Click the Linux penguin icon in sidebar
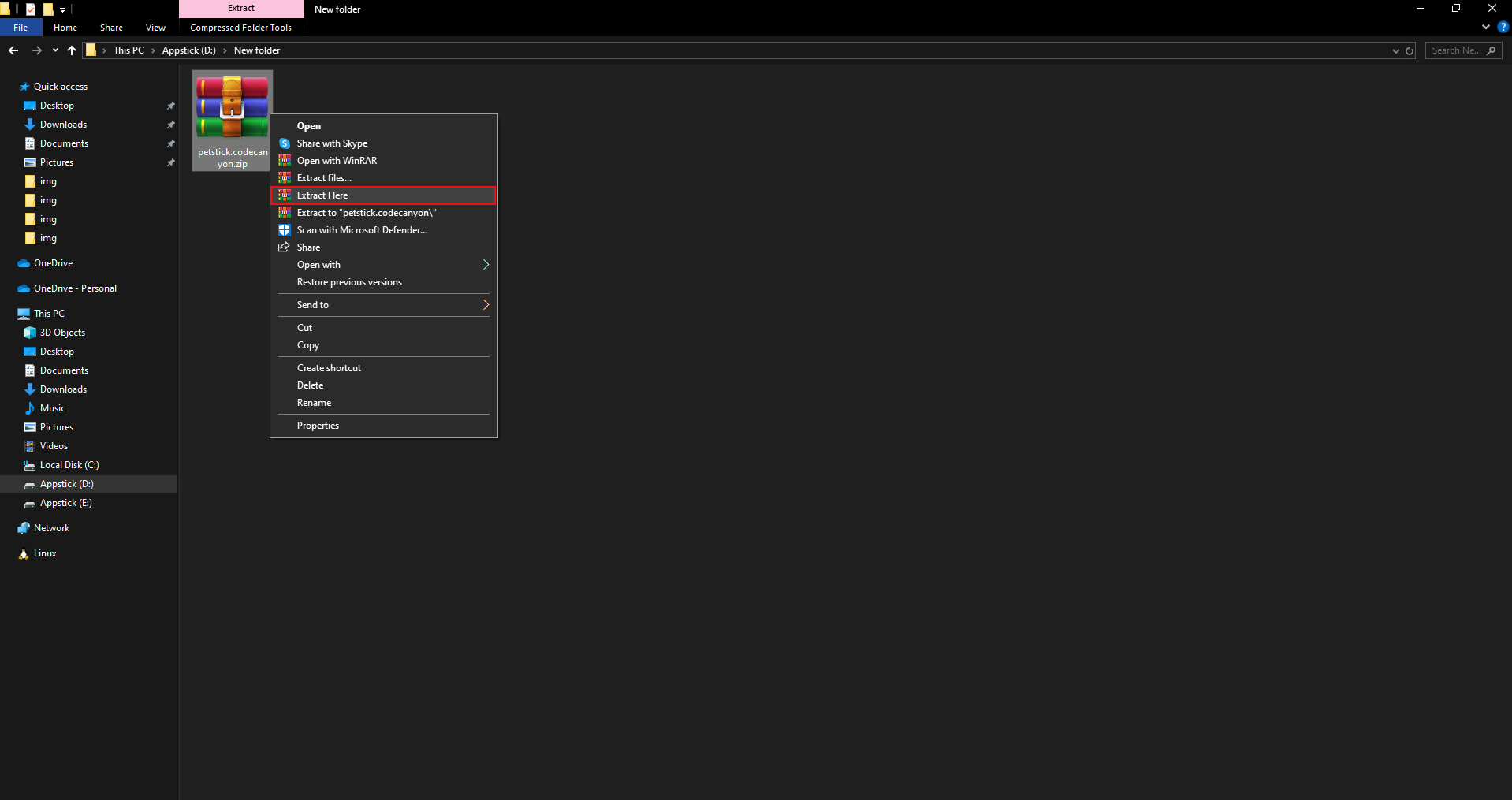The height and width of the screenshot is (800, 1512). click(24, 553)
